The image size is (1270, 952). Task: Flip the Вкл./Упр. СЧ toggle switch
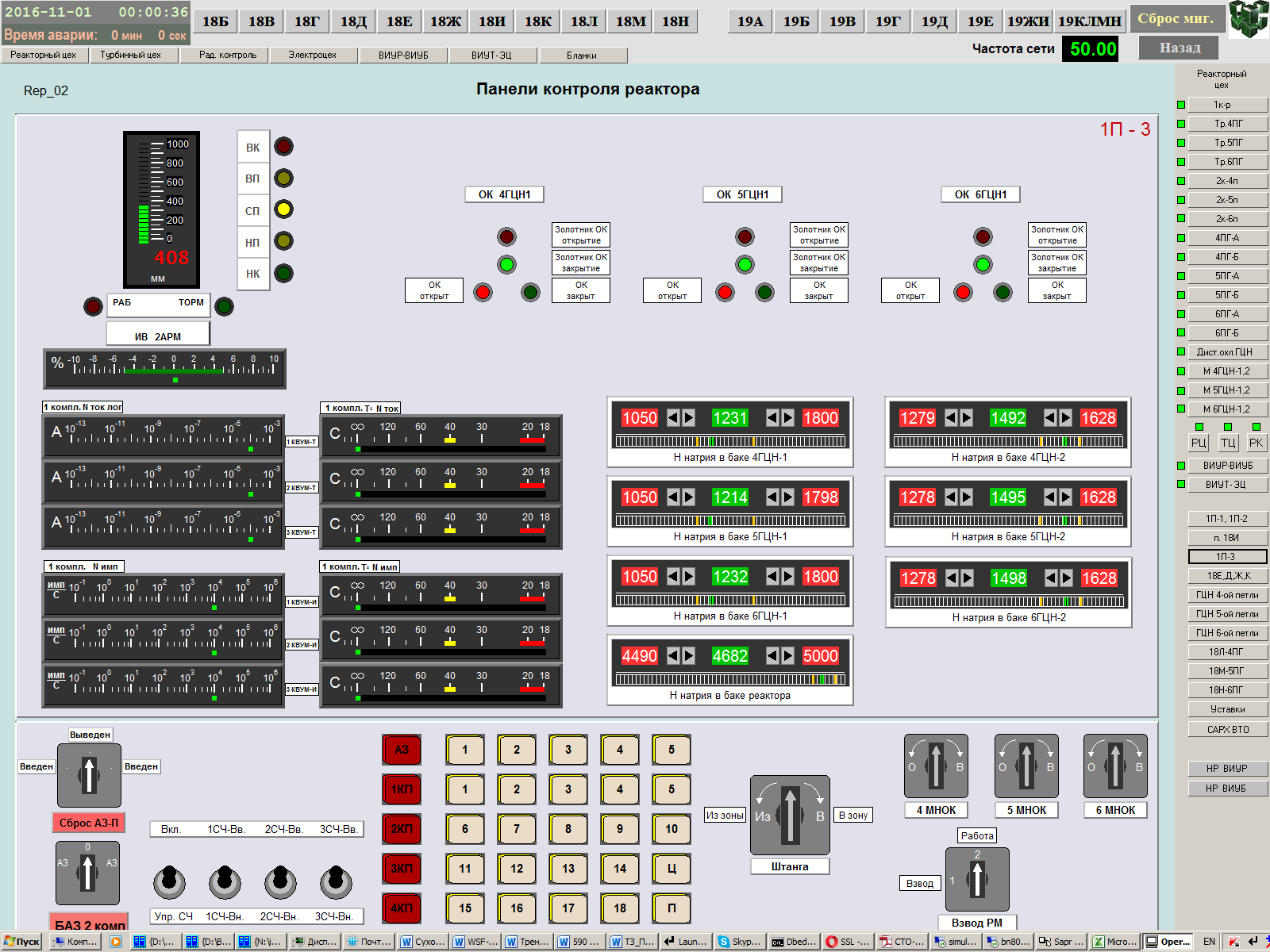click(169, 881)
